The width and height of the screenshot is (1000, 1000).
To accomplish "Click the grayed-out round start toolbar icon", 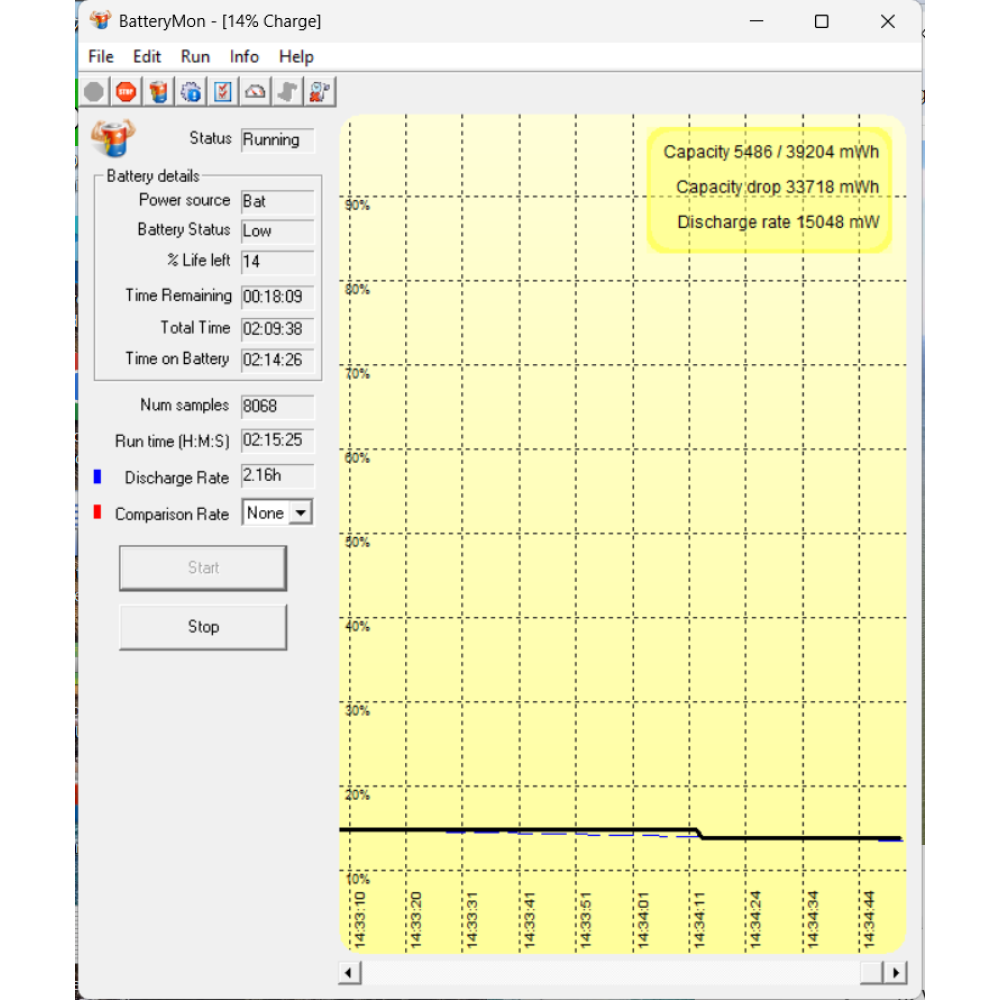I will [94, 93].
